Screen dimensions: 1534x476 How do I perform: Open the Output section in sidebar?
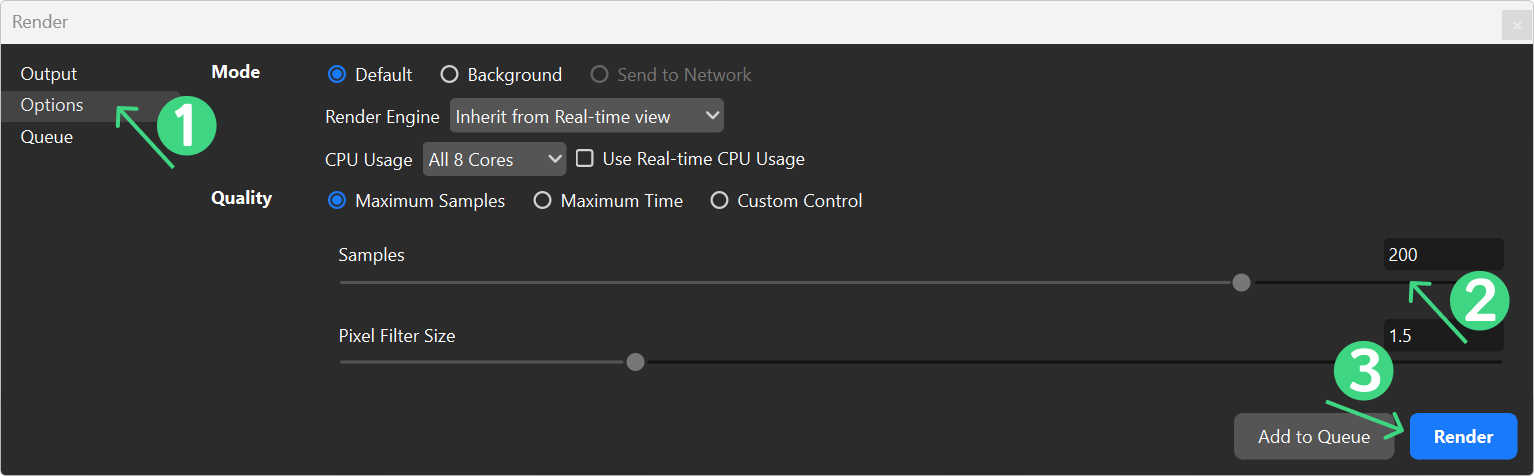[49, 74]
